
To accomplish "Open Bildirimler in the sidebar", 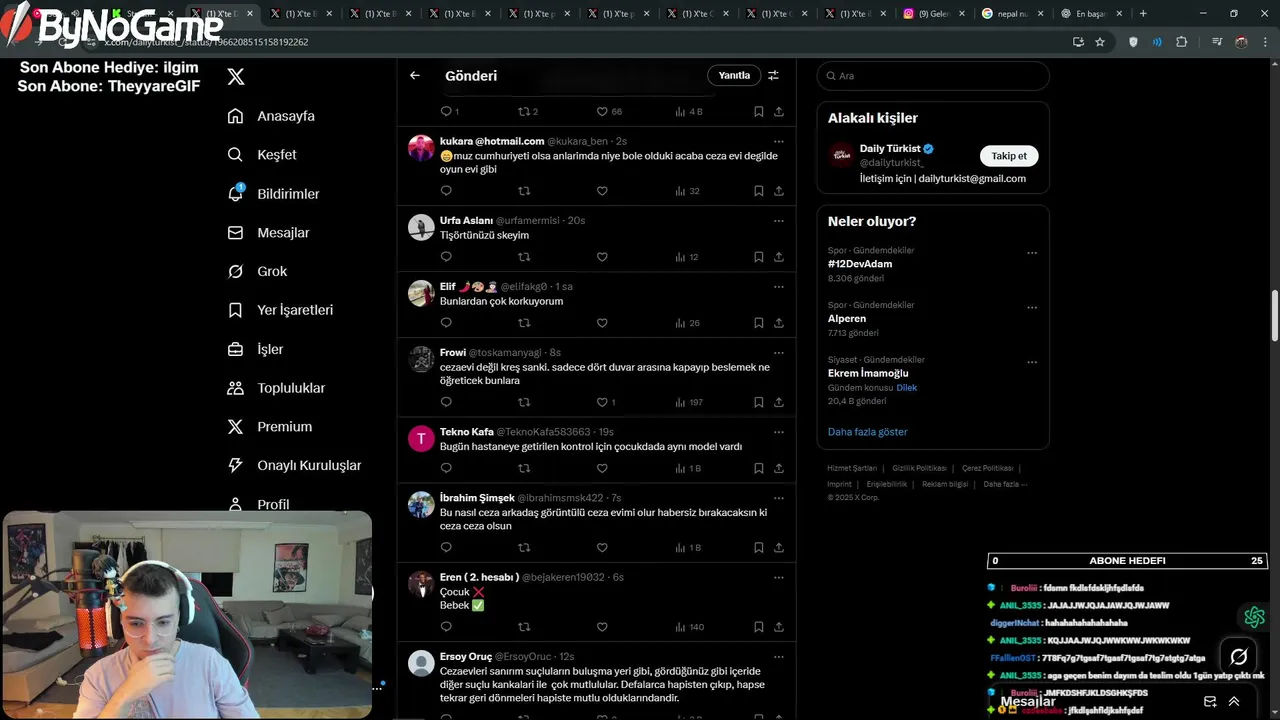I will click(273, 194).
